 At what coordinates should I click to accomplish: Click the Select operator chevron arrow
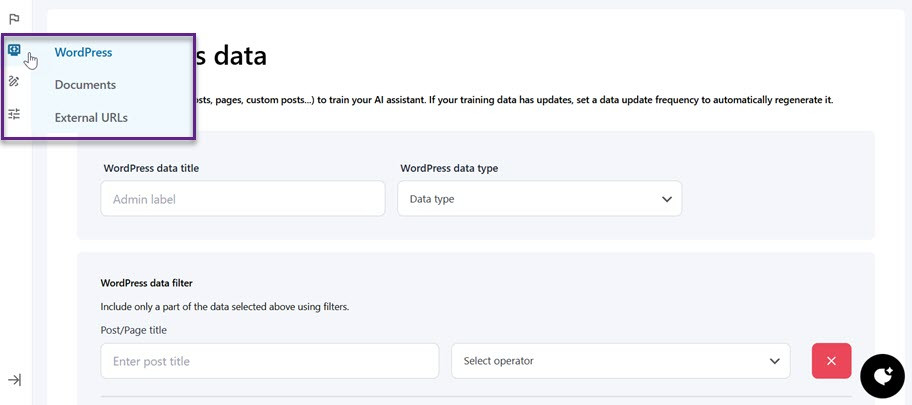(x=774, y=361)
